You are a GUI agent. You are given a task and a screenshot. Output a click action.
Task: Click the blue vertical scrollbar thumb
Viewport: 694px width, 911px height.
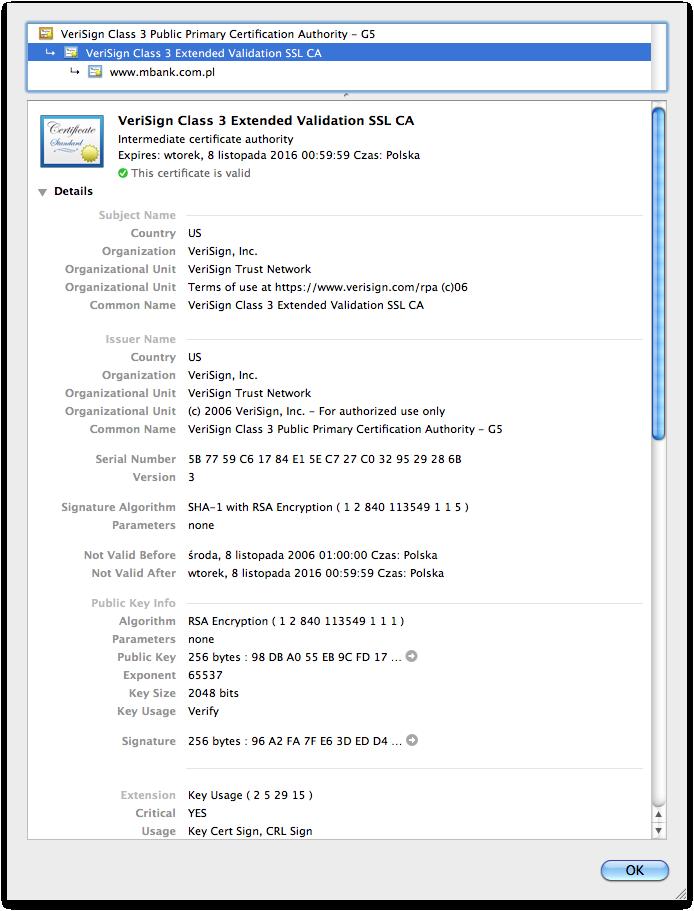pyautogui.click(x=658, y=273)
